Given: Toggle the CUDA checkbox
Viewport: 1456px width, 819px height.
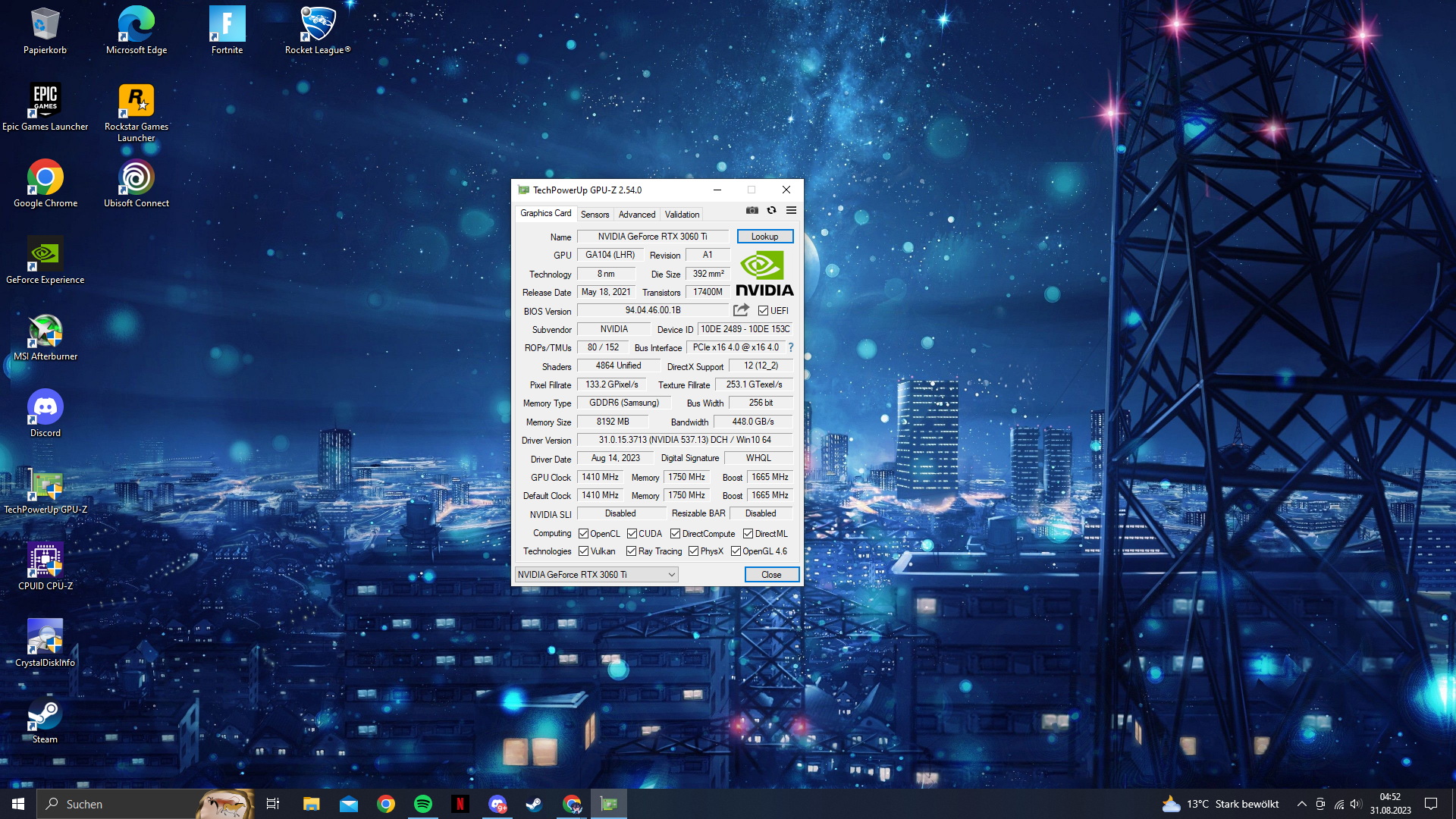Looking at the screenshot, I should [632, 534].
